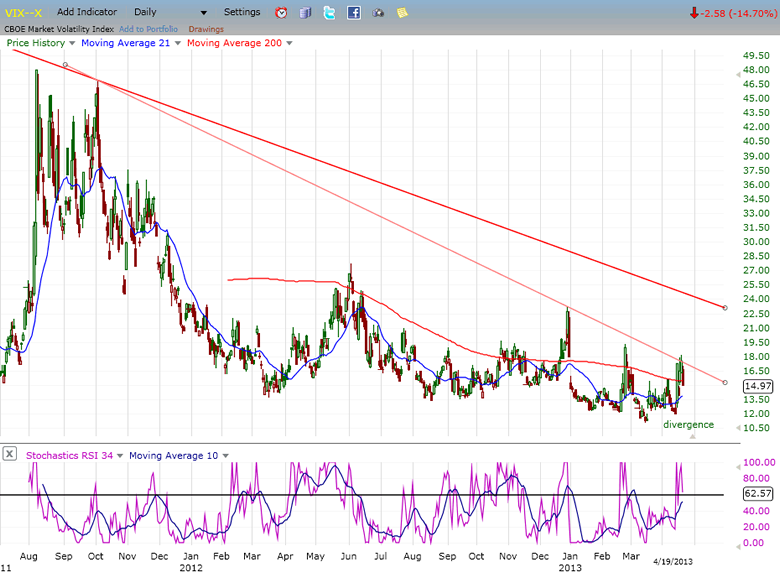Click the 14.97 current price label
Image resolution: width=780 pixels, height=573 pixels.
[758, 386]
